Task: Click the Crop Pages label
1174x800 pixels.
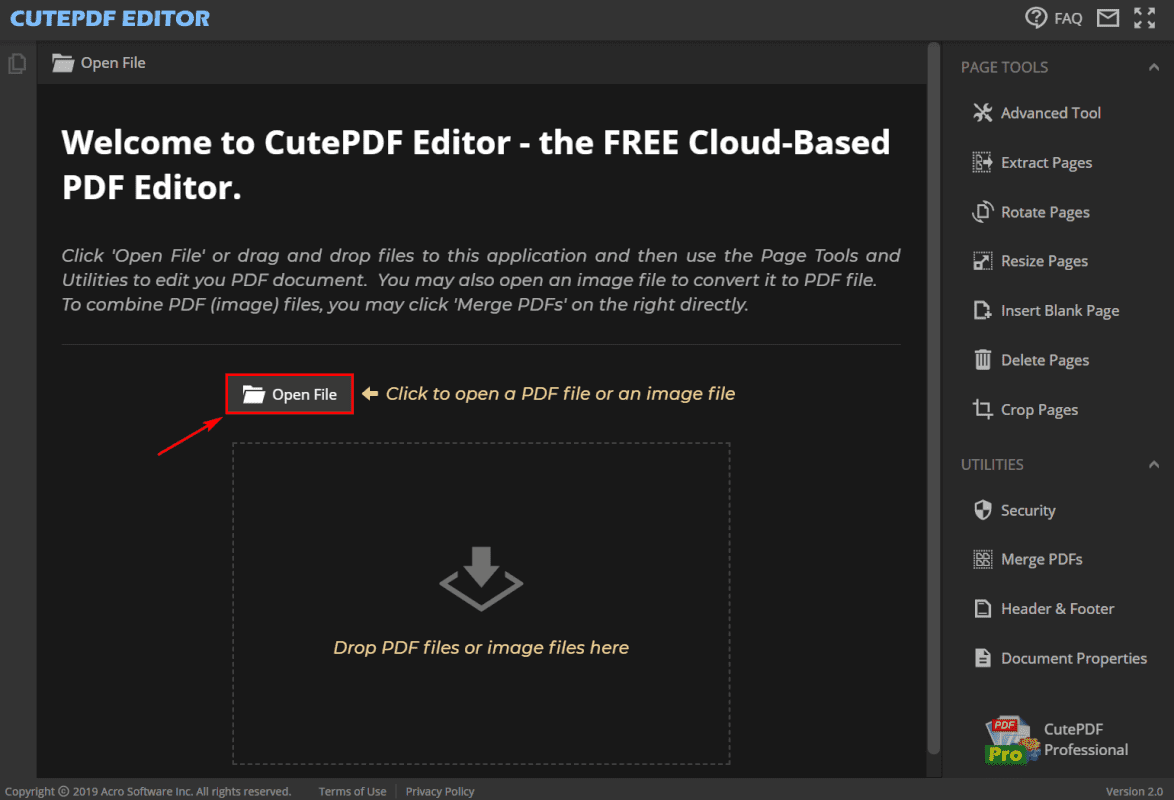Action: point(1039,410)
